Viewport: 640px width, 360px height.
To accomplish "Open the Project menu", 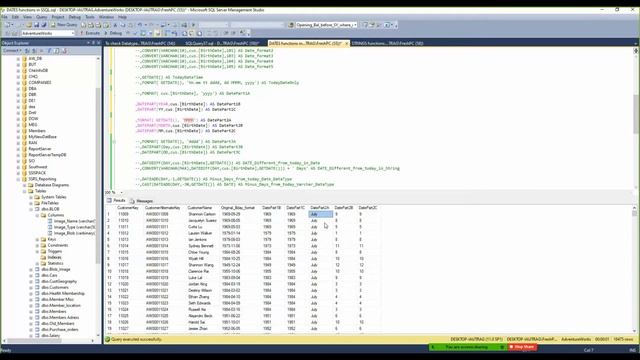I will [x=58, y=17].
